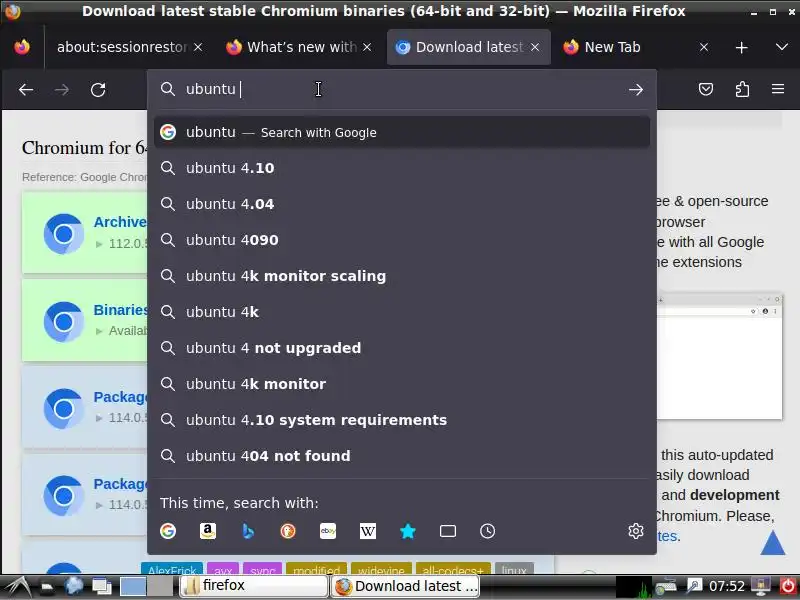The width and height of the screenshot is (800, 600).
Task: Click the modified tag label
Action: 316,569
